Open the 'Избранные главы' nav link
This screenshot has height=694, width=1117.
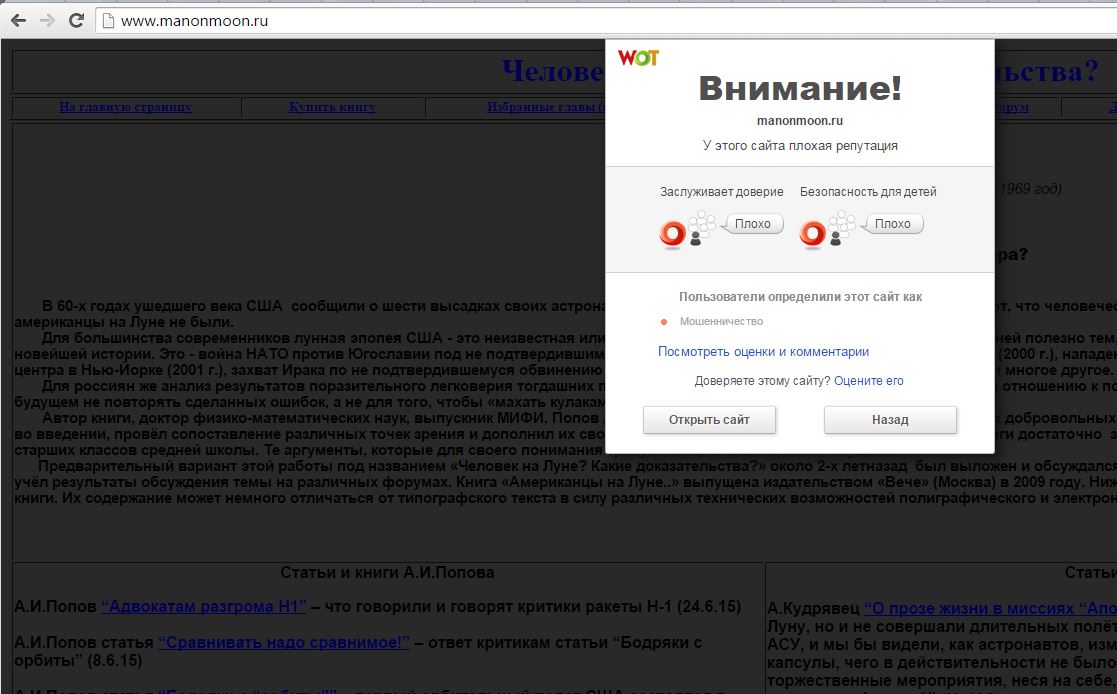[x=546, y=107]
